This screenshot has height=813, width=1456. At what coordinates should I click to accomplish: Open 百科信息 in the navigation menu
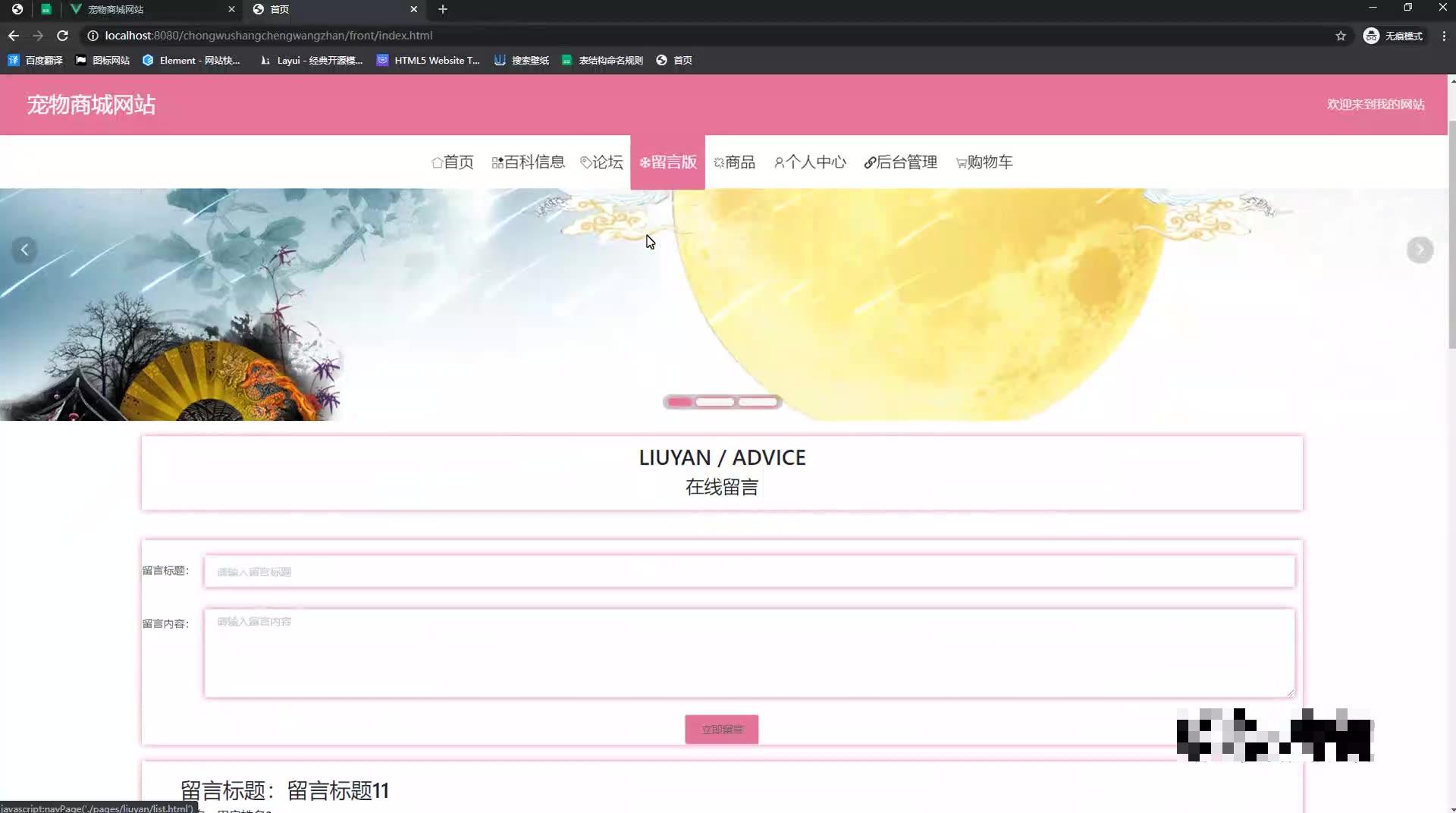tap(529, 162)
